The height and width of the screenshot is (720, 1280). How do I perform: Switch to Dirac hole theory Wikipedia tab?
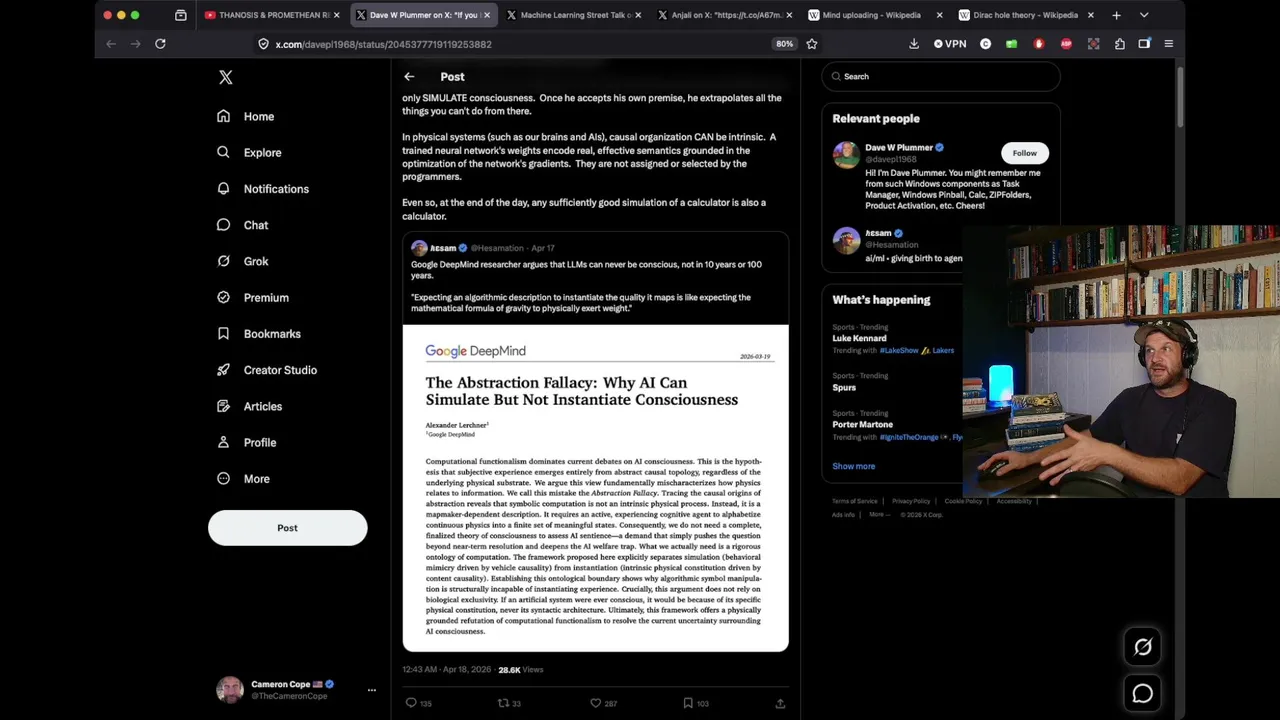click(x=1025, y=15)
